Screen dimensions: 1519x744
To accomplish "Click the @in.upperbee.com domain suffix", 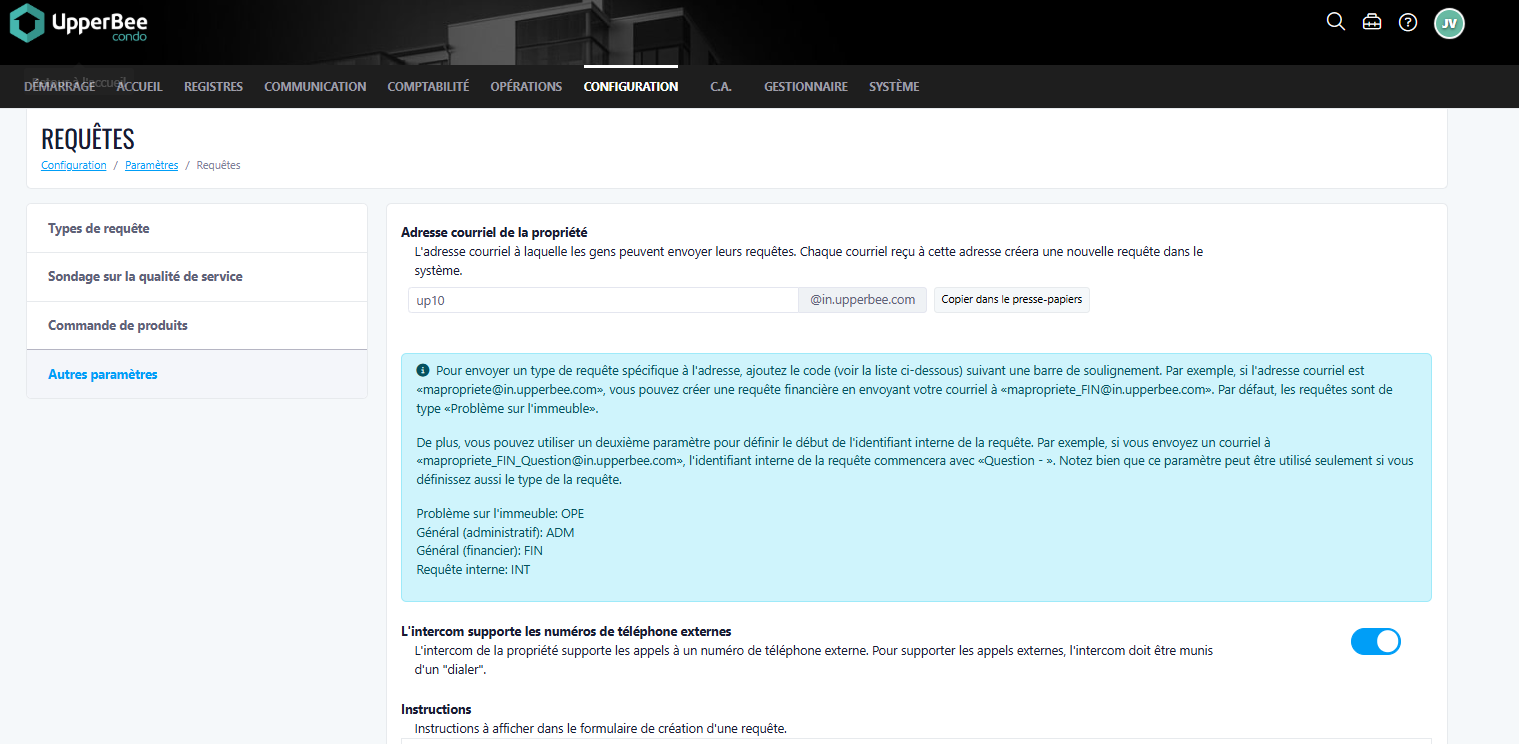I will [862, 300].
